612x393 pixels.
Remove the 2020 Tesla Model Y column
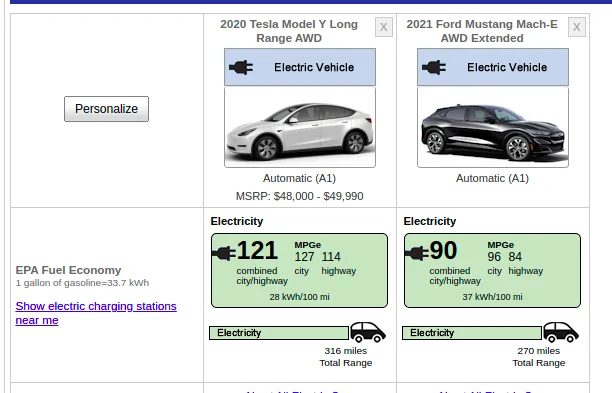tap(384, 27)
